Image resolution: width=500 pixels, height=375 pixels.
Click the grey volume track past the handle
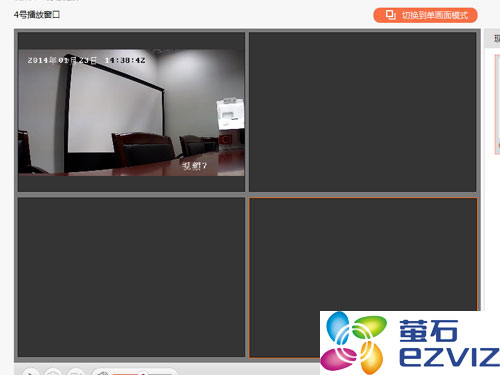[x=160, y=374]
